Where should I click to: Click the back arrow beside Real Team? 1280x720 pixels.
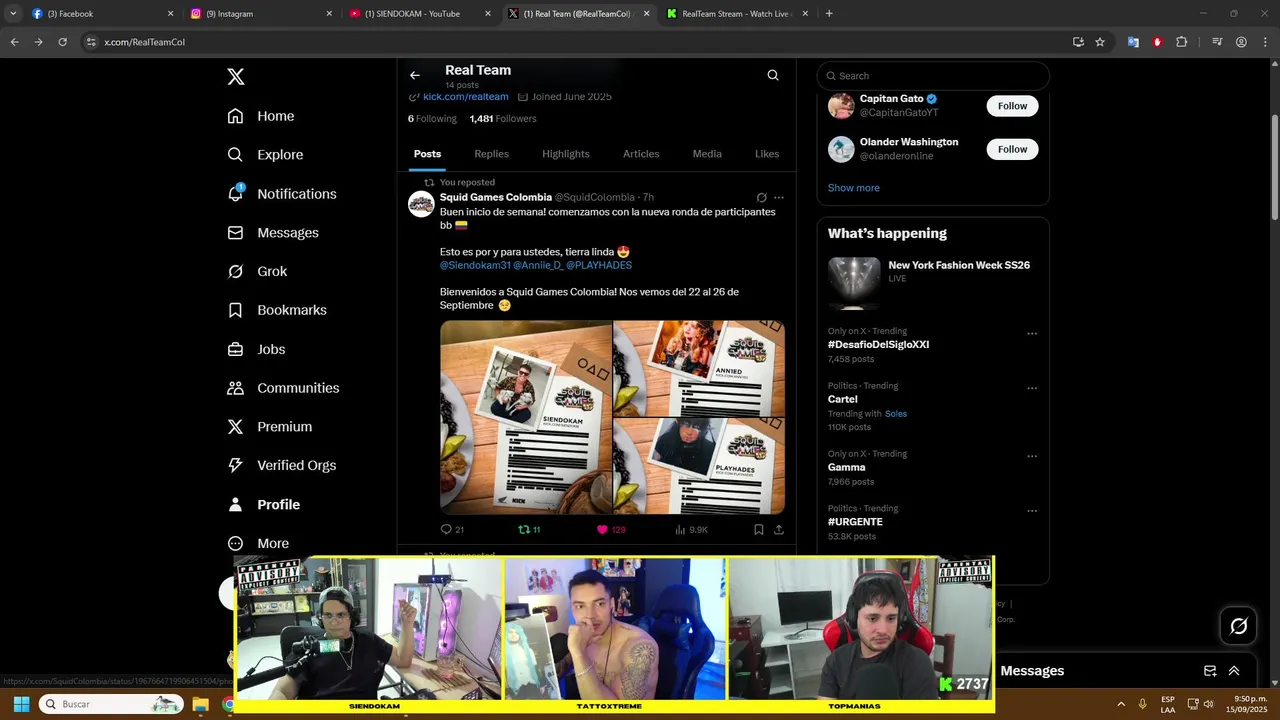(414, 75)
